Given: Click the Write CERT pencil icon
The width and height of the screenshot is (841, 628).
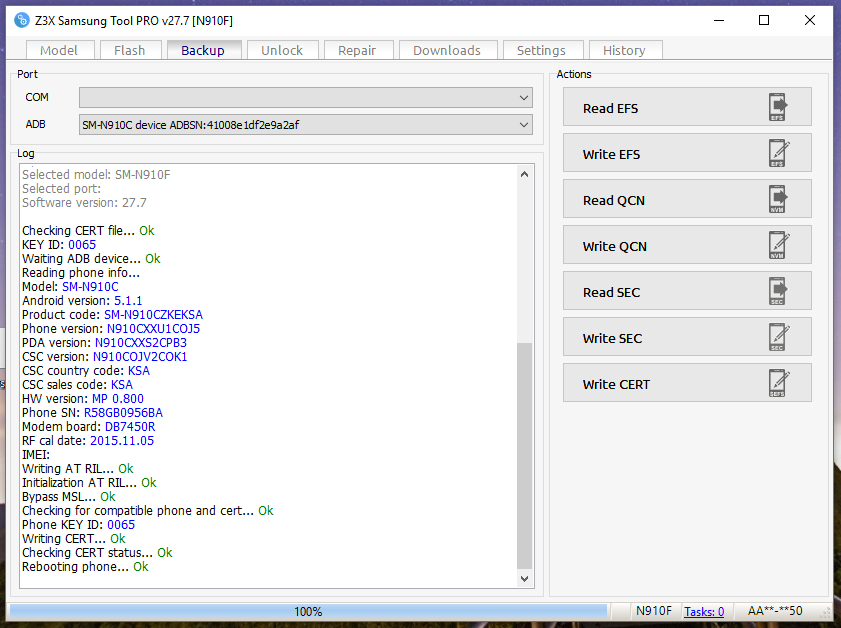Looking at the screenshot, I should coord(779,383).
